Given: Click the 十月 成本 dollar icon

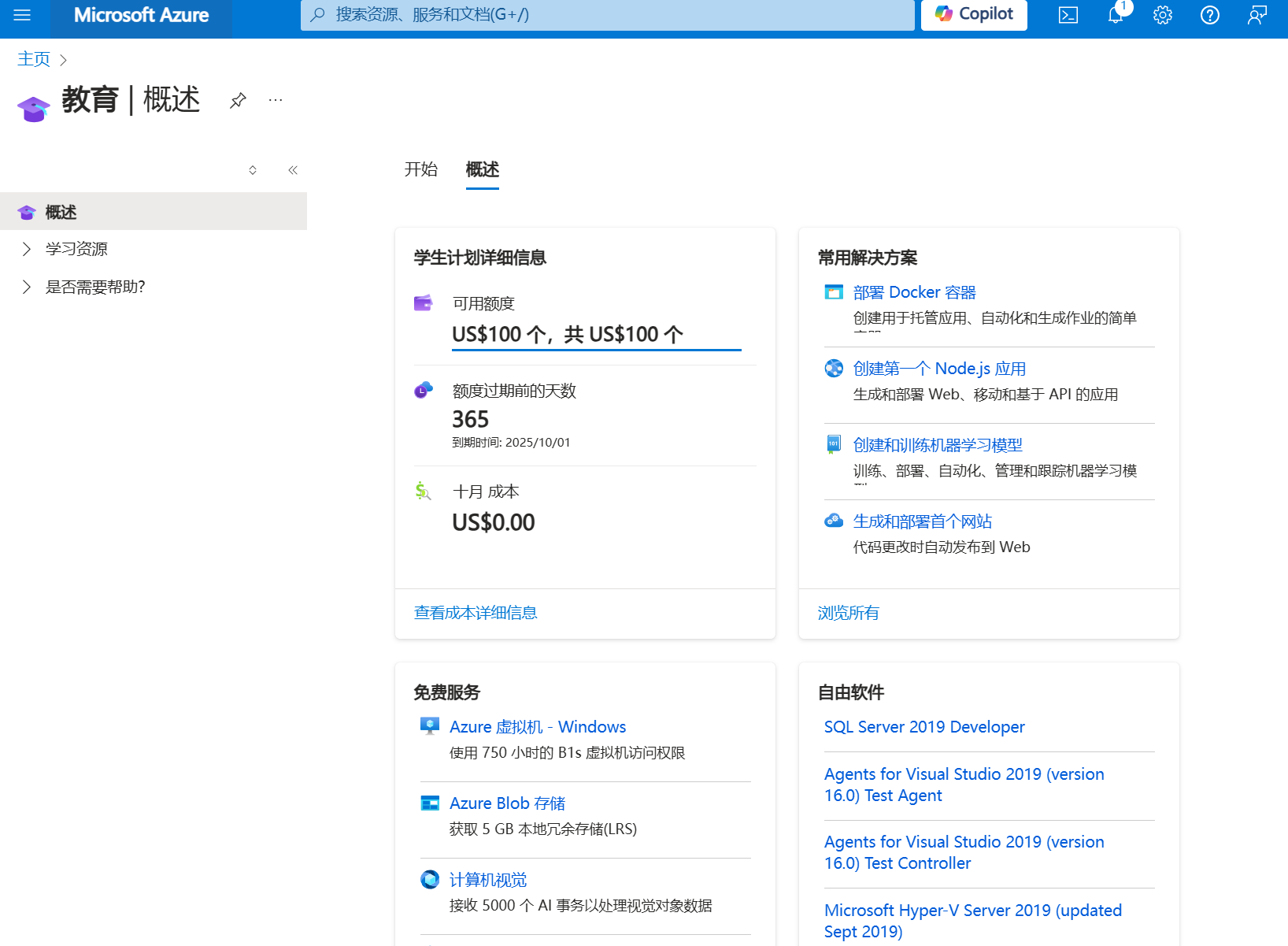Looking at the screenshot, I should click(x=424, y=491).
